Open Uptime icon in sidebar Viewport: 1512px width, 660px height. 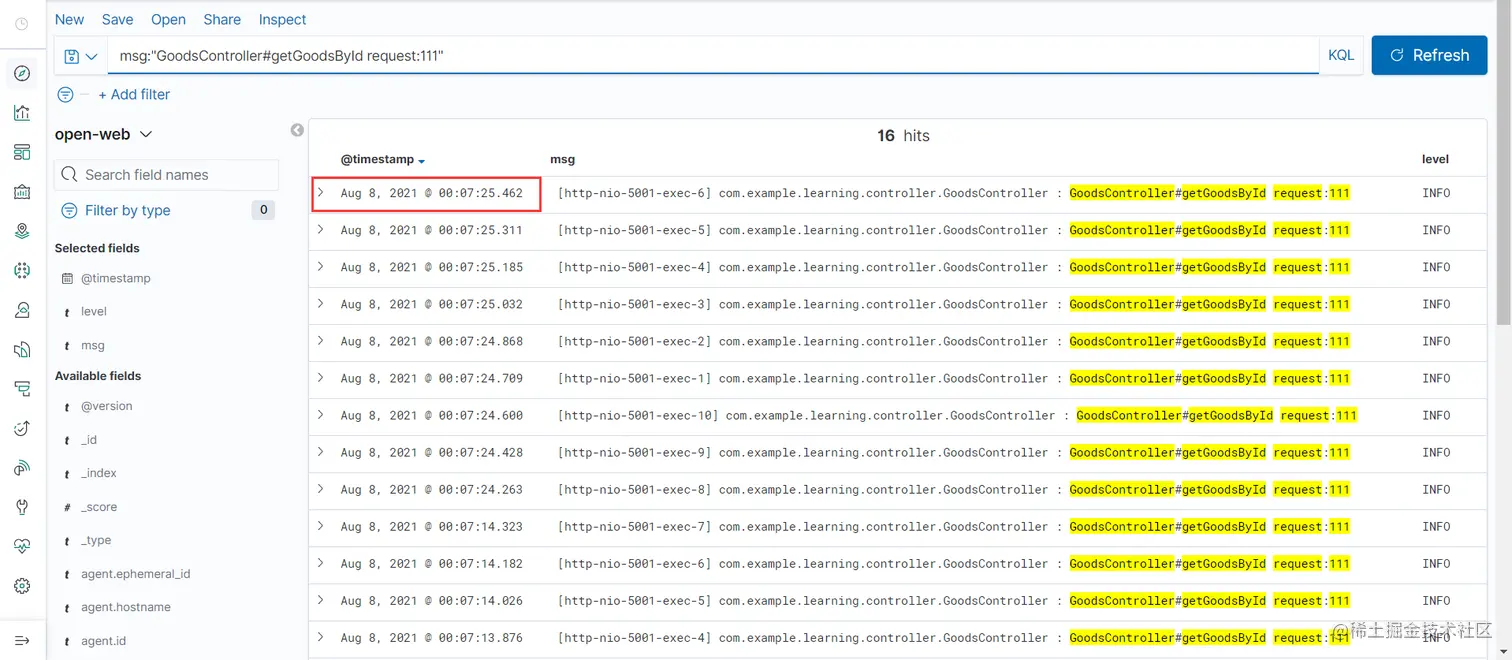(22, 428)
